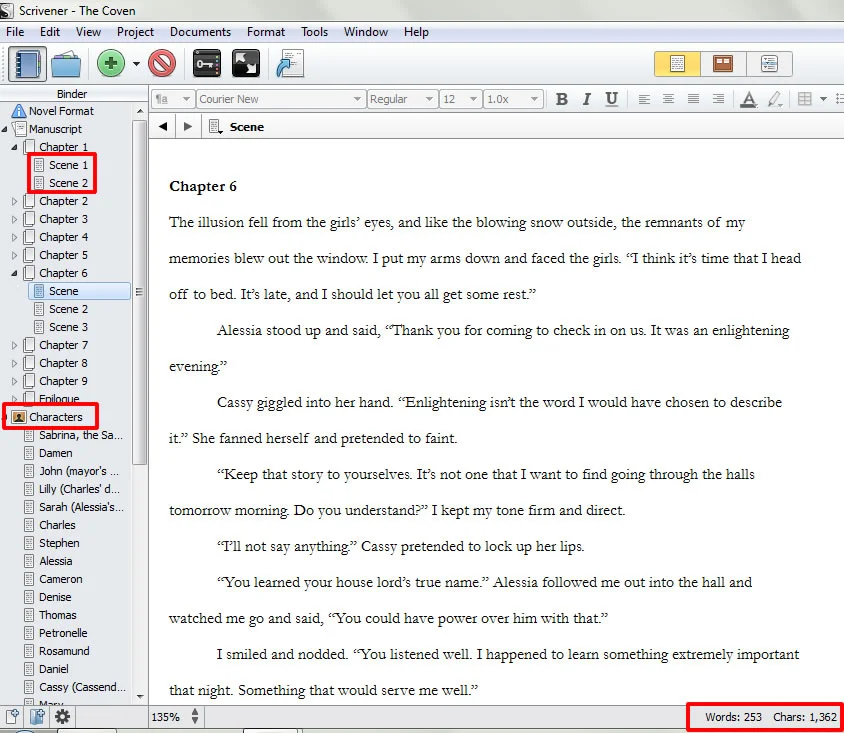The width and height of the screenshot is (844, 733).
Task: Click the text color A swatch
Action: click(x=749, y=99)
